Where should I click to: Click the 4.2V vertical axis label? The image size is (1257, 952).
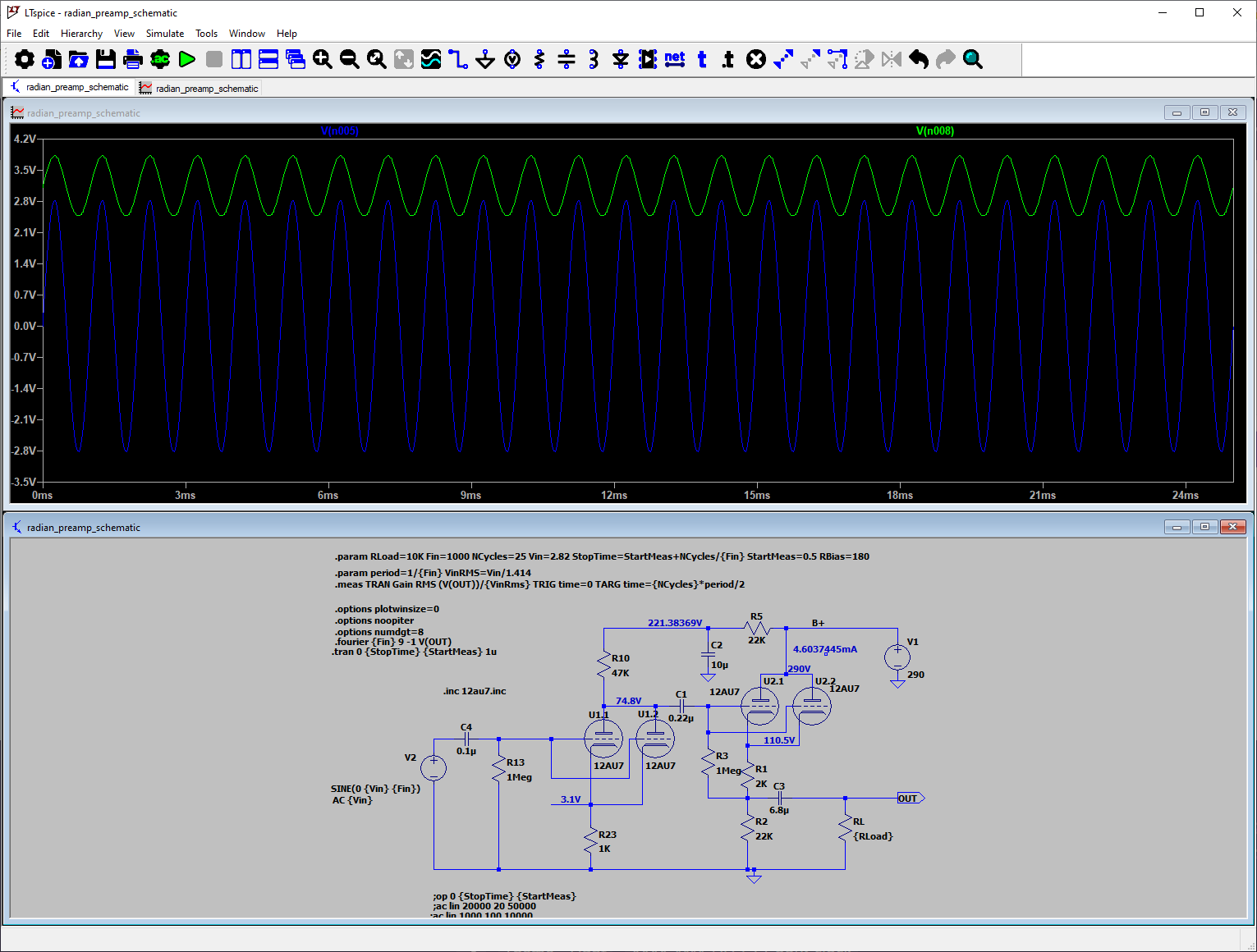(25, 139)
